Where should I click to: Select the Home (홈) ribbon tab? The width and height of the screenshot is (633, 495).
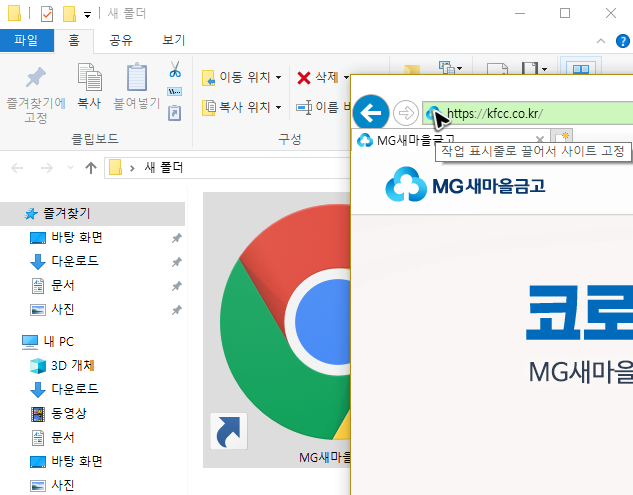point(74,40)
